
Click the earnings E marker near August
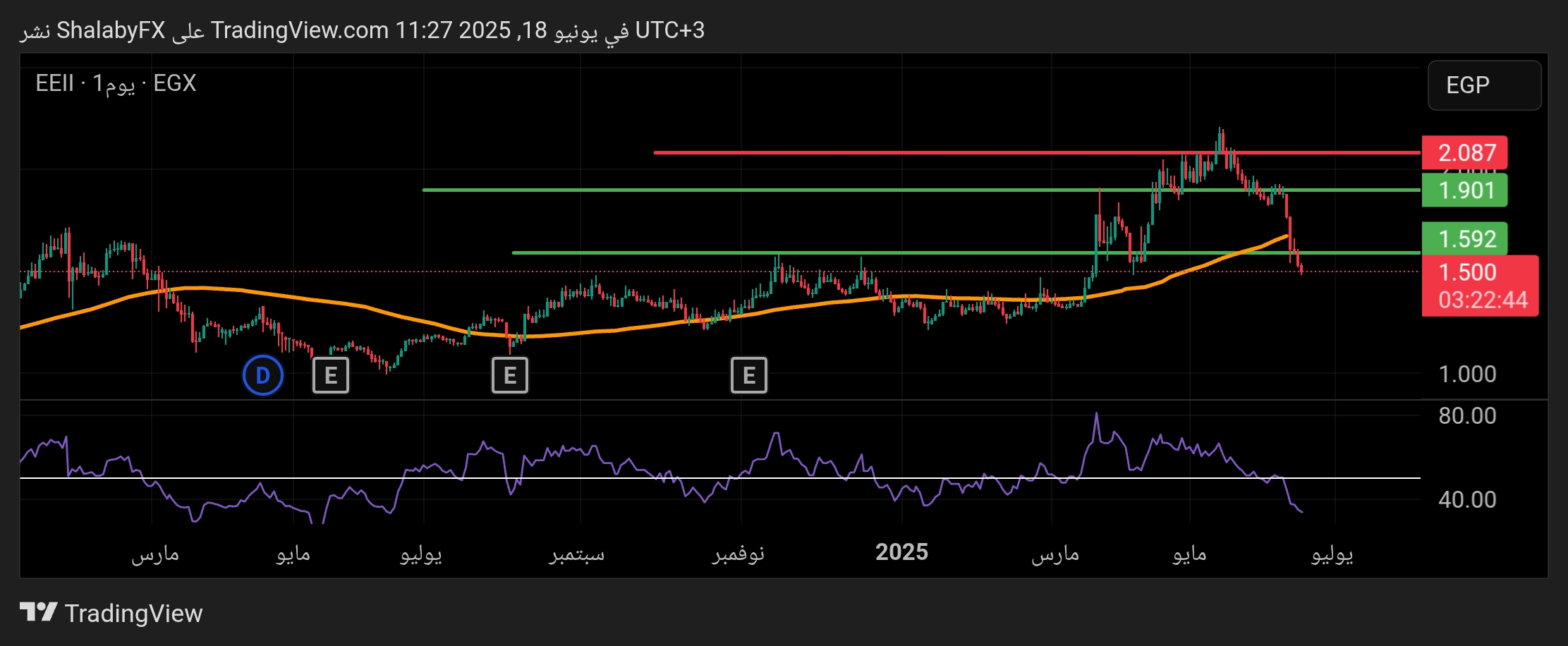(x=510, y=375)
